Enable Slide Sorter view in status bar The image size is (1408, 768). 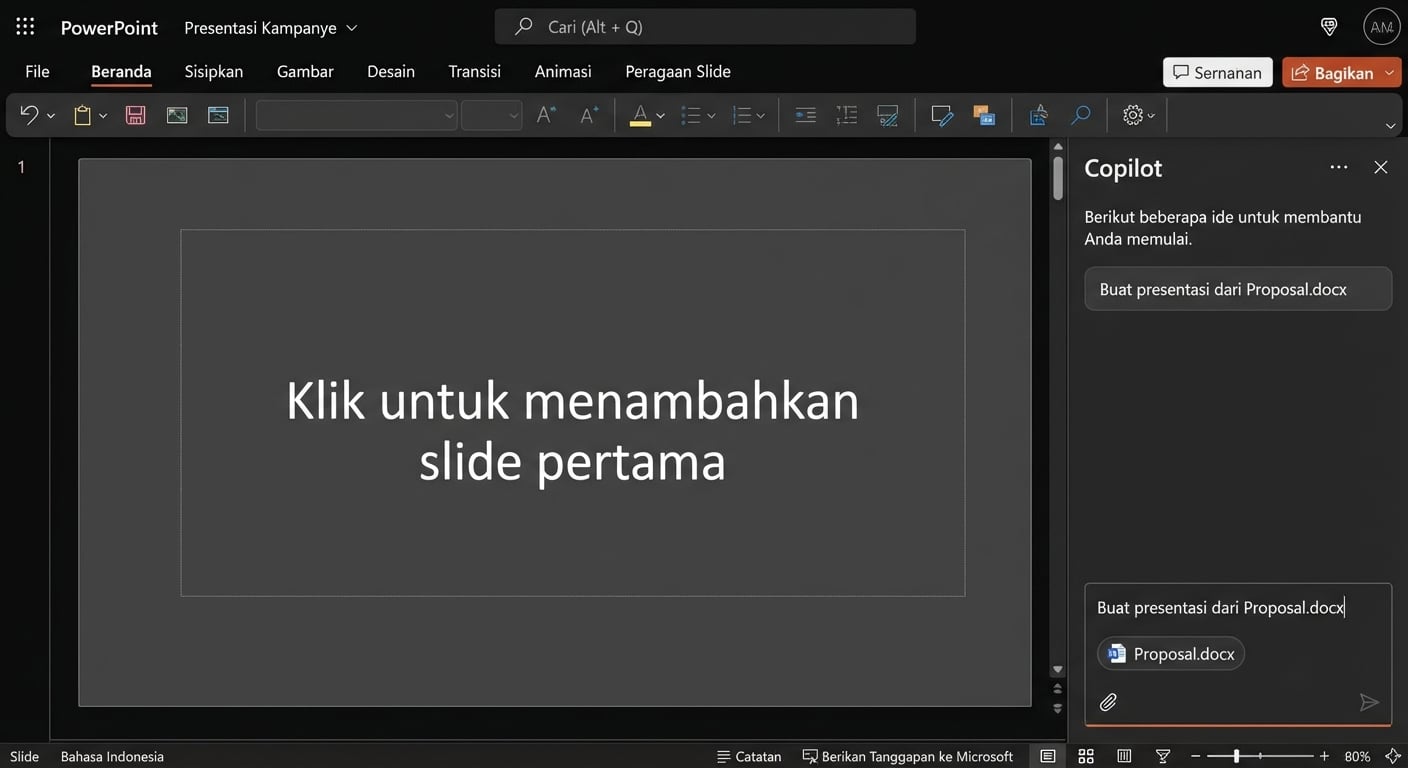pos(1086,755)
